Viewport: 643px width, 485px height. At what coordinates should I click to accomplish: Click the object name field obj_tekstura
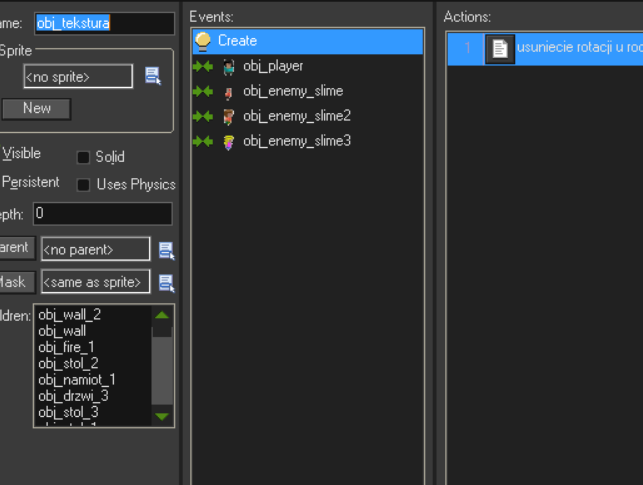(x=90, y=23)
